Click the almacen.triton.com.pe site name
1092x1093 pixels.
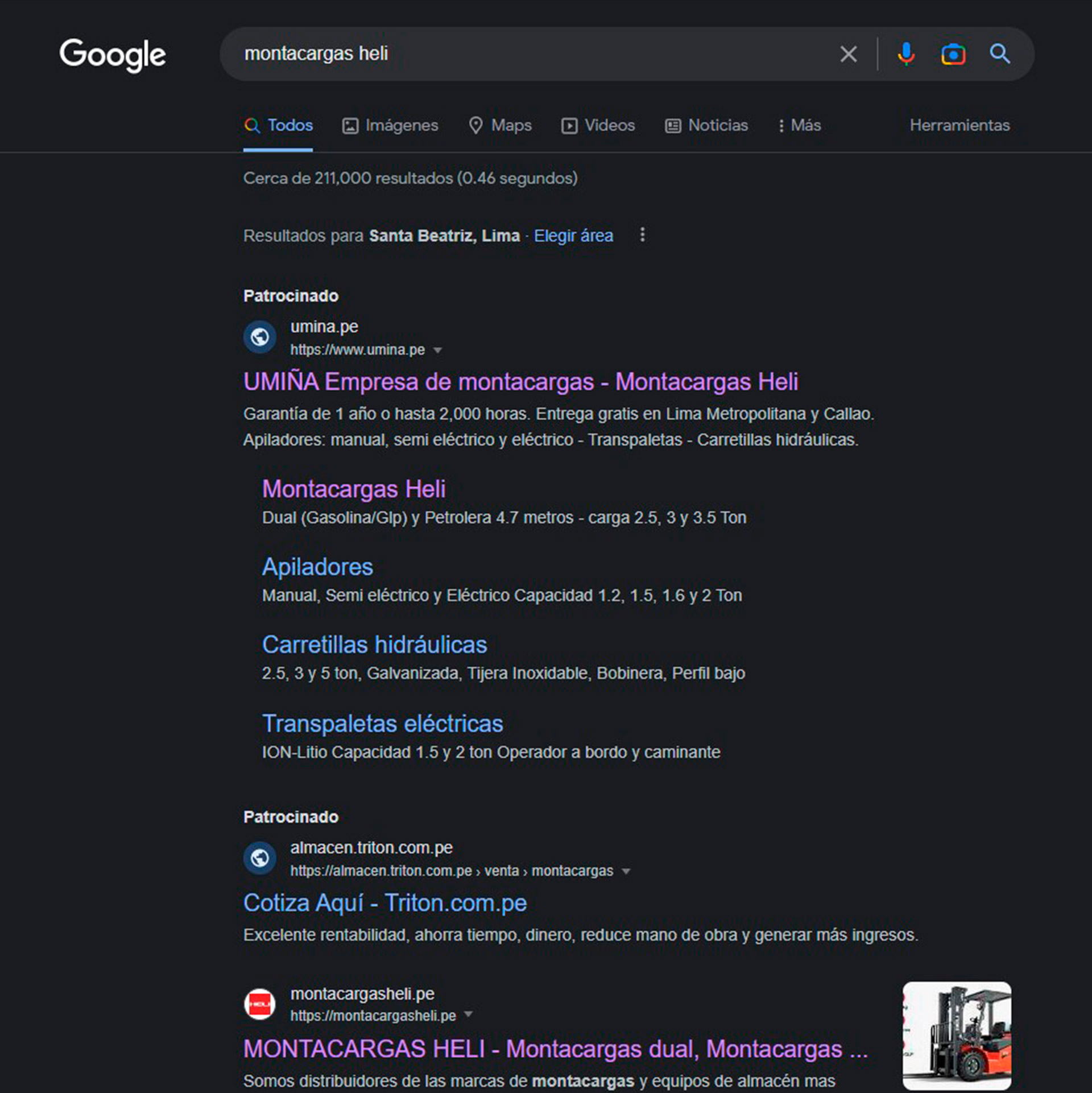click(x=371, y=848)
